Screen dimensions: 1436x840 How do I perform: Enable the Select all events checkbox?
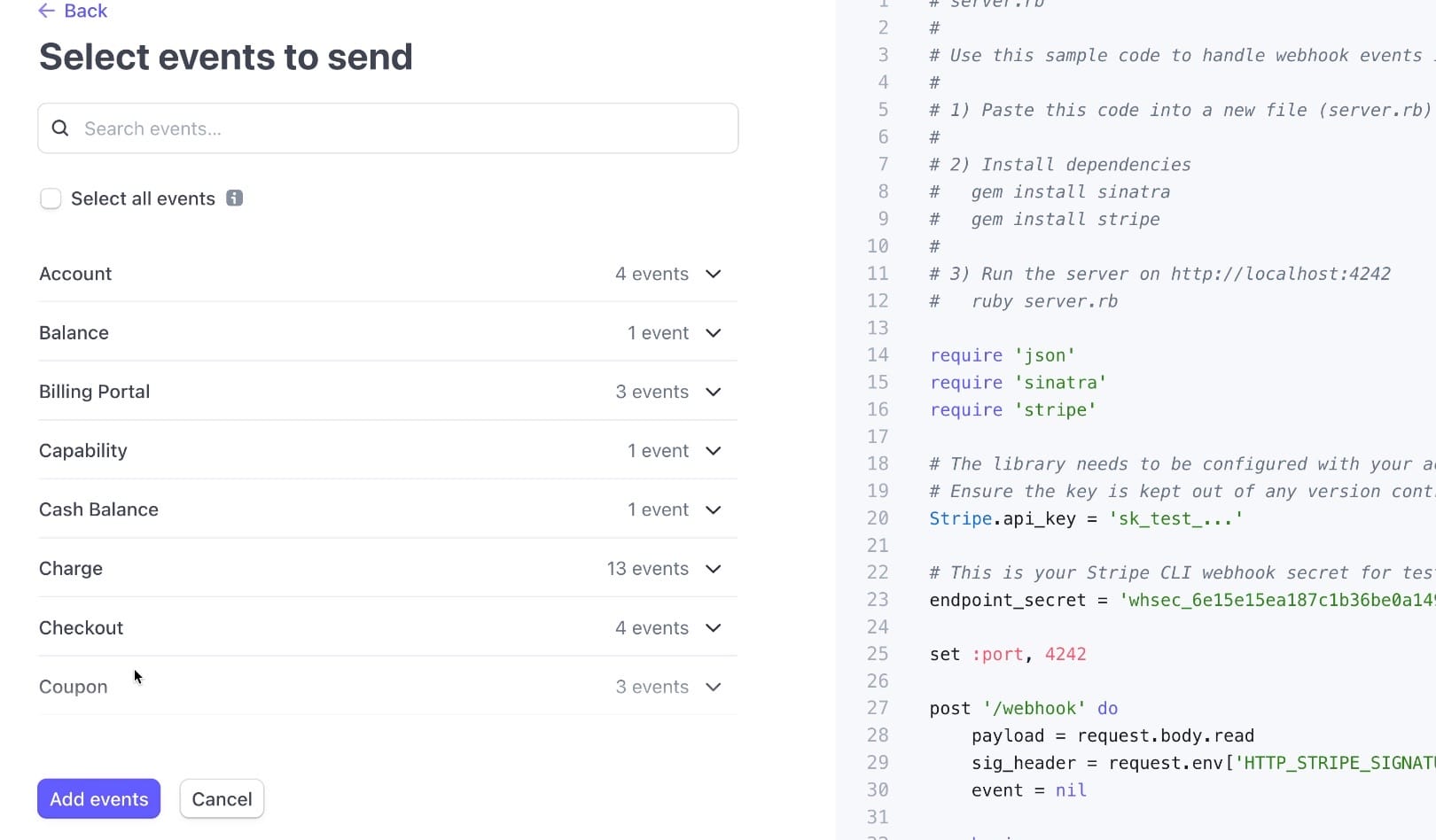click(x=51, y=198)
